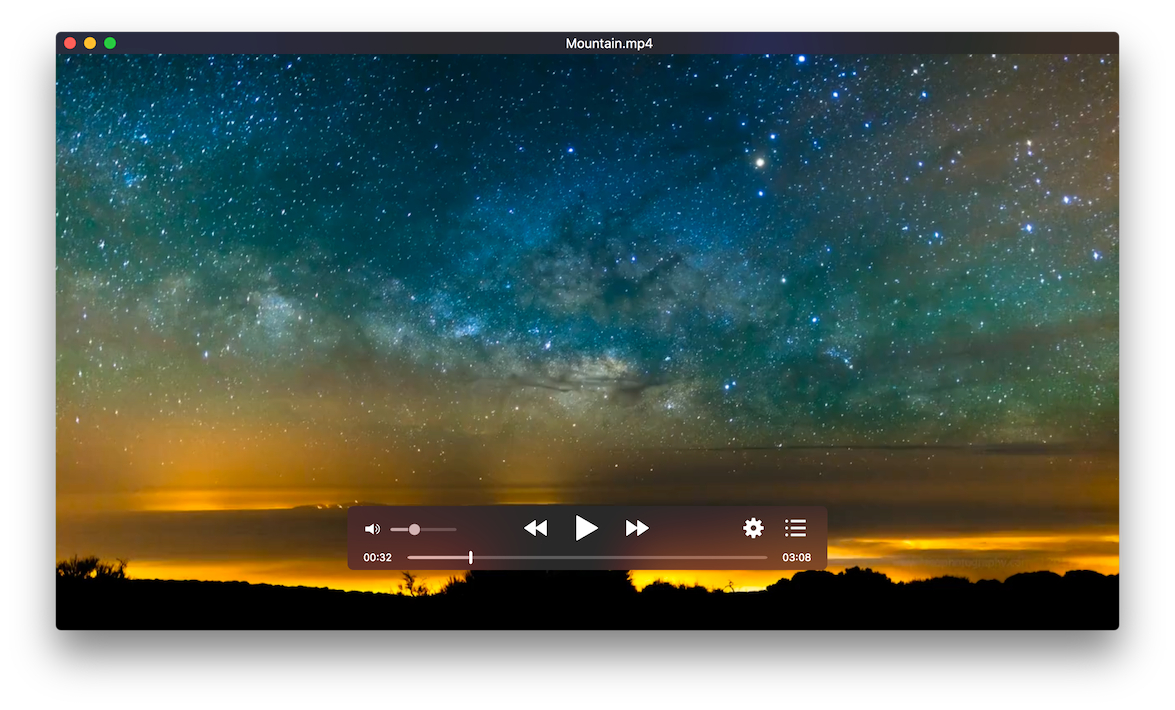This screenshot has width=1175, height=710.
Task: Seek forward on the unplayed part of the progress bar
Action: (620, 557)
